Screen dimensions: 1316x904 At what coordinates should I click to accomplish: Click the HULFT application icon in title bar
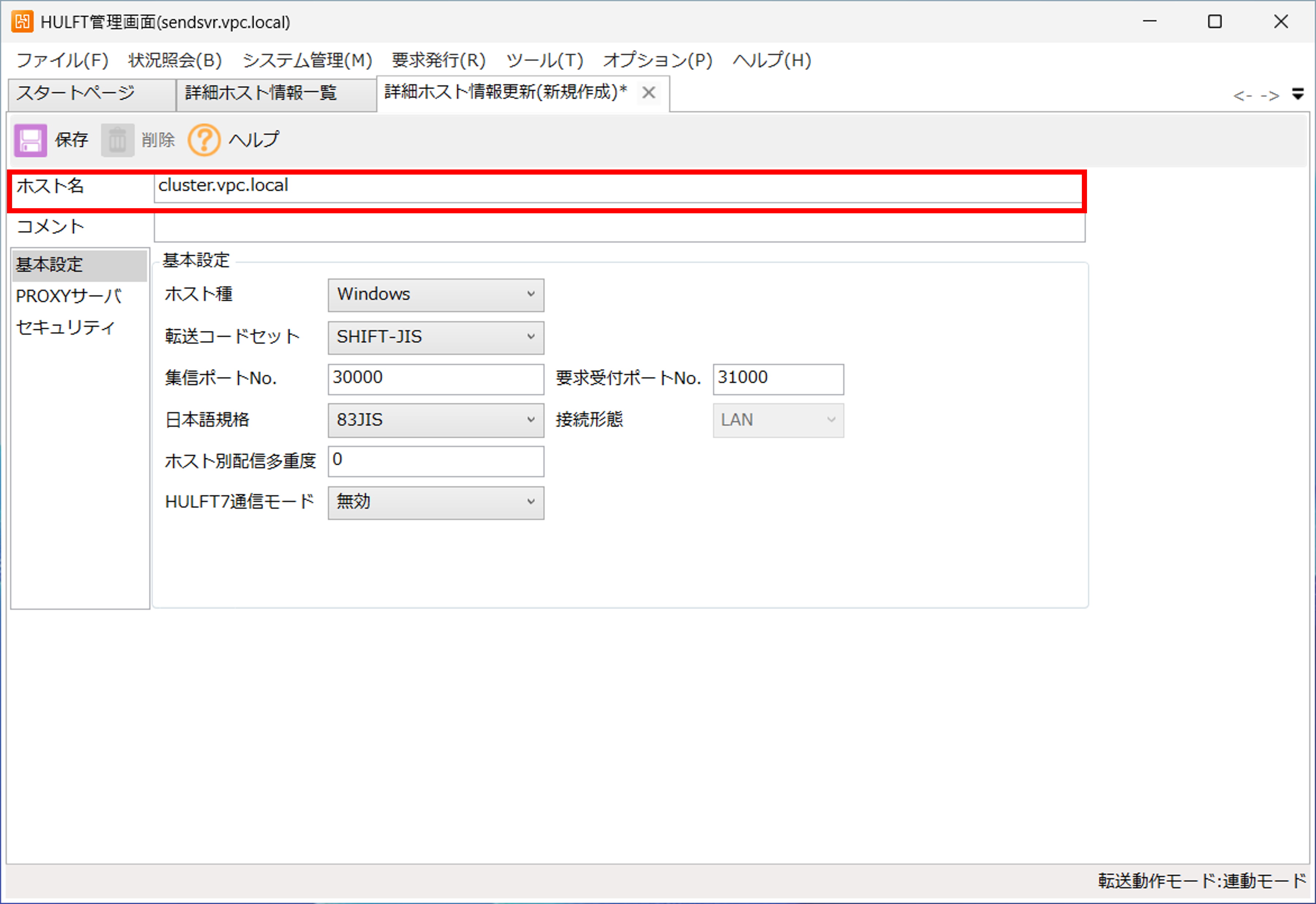pos(23,22)
